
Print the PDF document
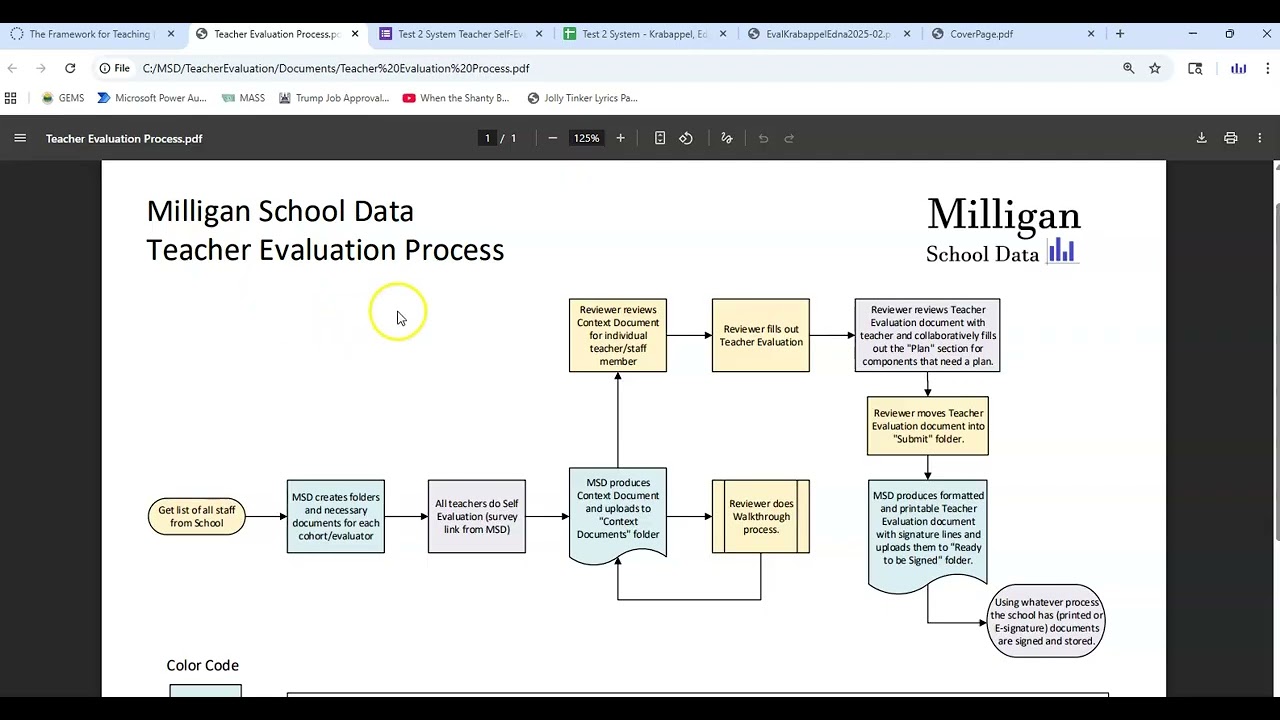pyautogui.click(x=1231, y=138)
